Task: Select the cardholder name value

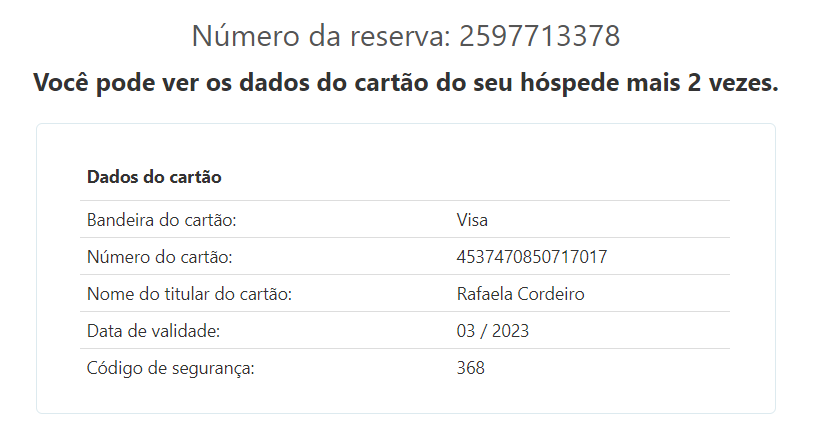Action: click(x=520, y=294)
